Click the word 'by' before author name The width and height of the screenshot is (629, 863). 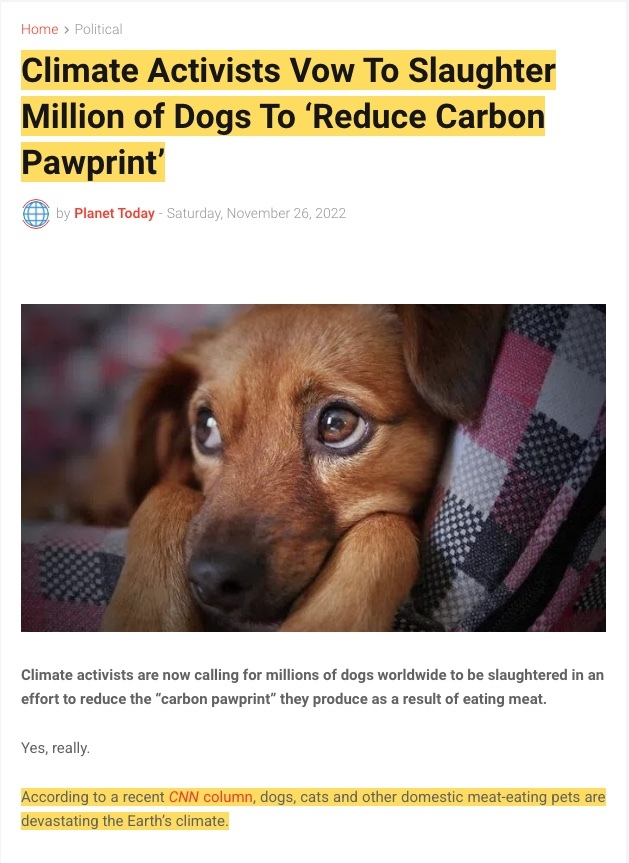(63, 214)
